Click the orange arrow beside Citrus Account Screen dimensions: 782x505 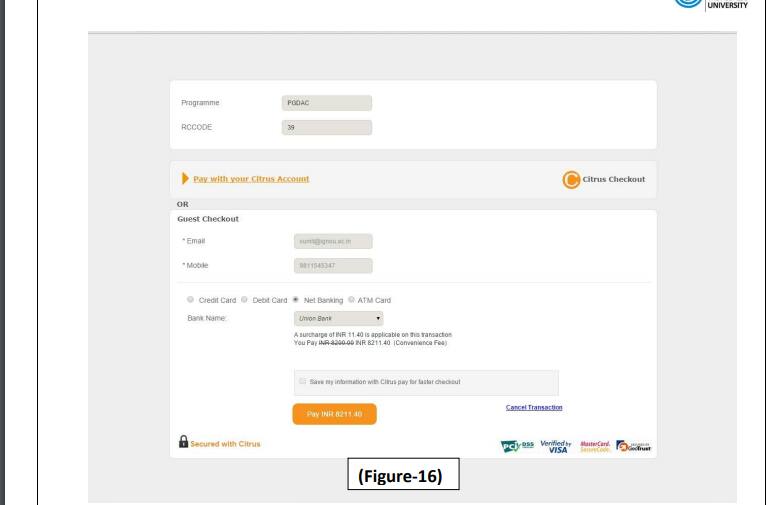pos(184,179)
